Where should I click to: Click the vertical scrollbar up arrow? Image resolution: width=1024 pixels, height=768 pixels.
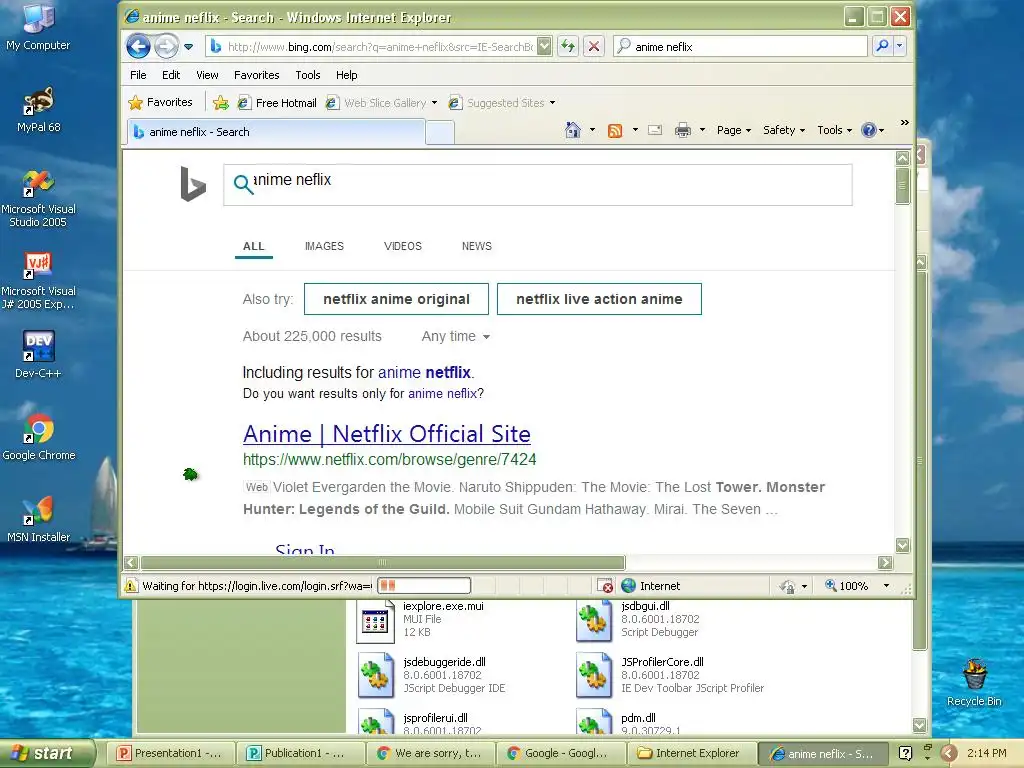pos(903,158)
